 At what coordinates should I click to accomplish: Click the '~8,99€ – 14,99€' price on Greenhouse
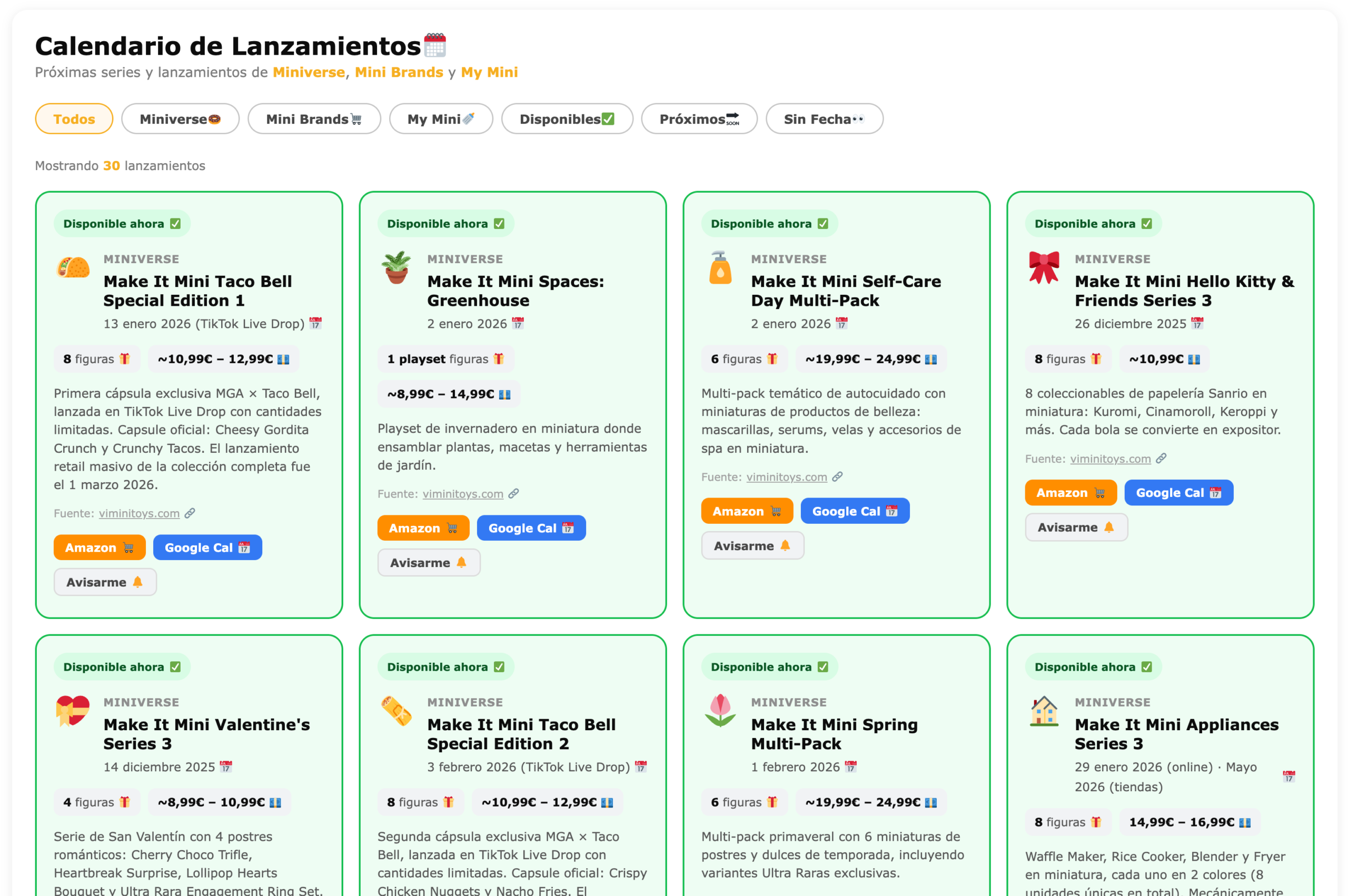[449, 394]
